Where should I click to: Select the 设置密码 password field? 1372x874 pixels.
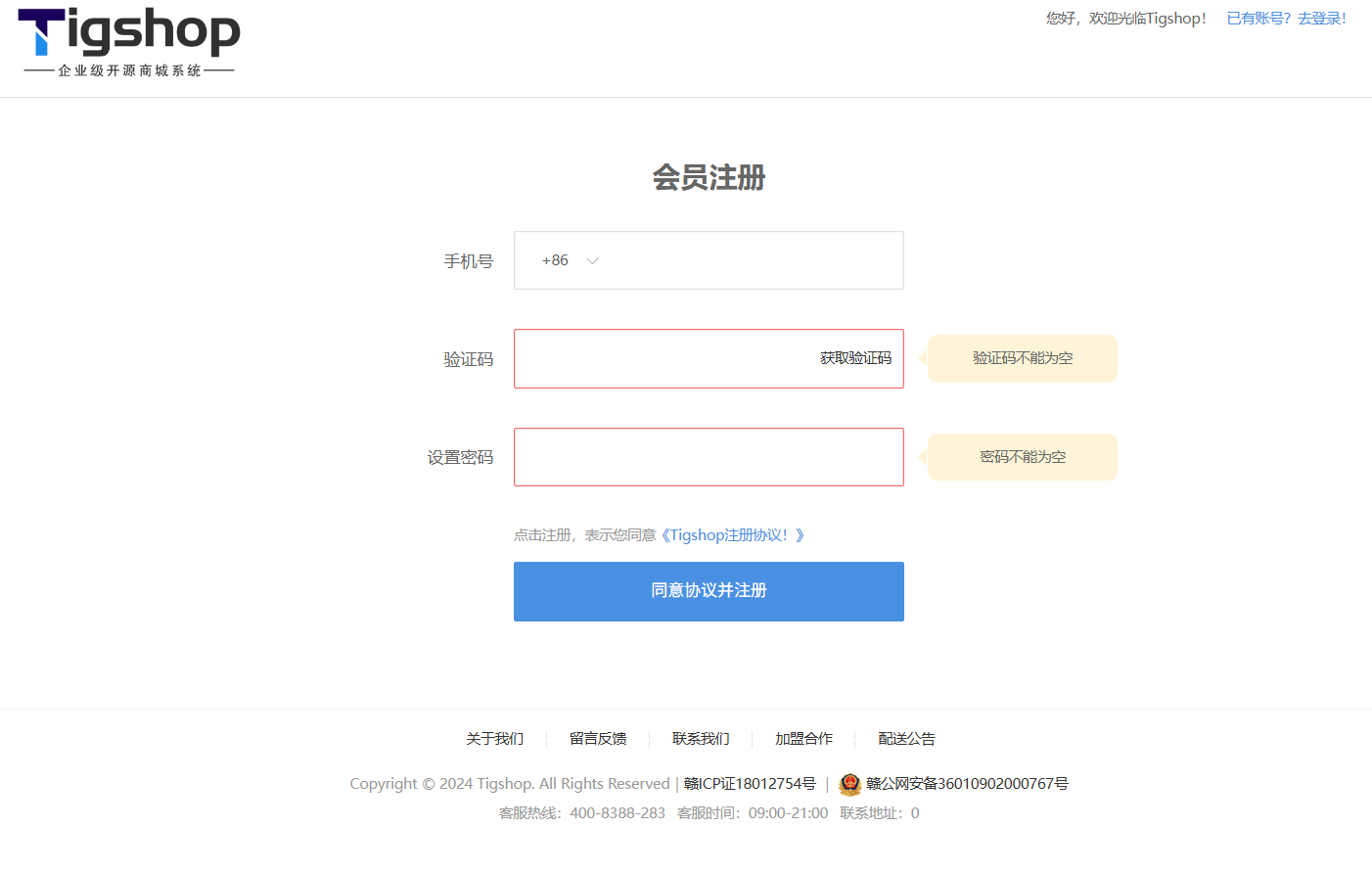[x=709, y=457]
